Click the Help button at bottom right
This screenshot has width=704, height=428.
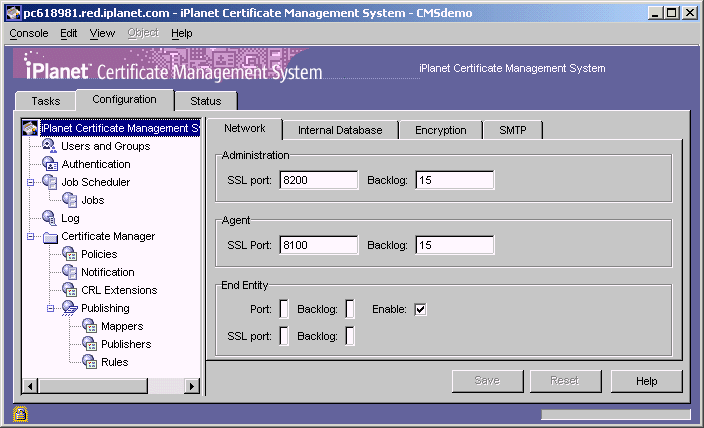click(x=647, y=381)
